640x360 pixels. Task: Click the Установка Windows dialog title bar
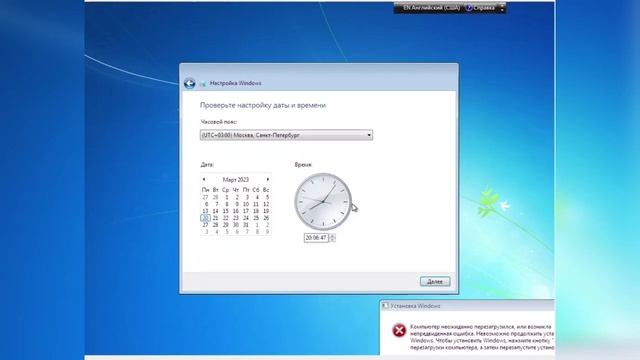[x=467, y=306]
